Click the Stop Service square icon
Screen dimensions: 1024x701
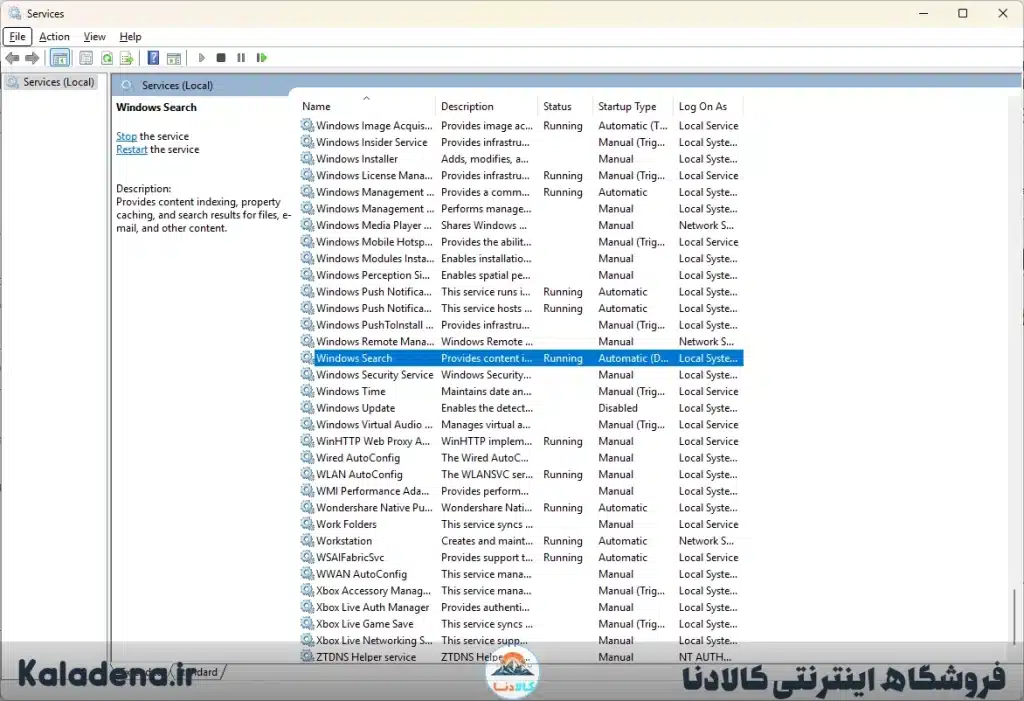tap(221, 58)
